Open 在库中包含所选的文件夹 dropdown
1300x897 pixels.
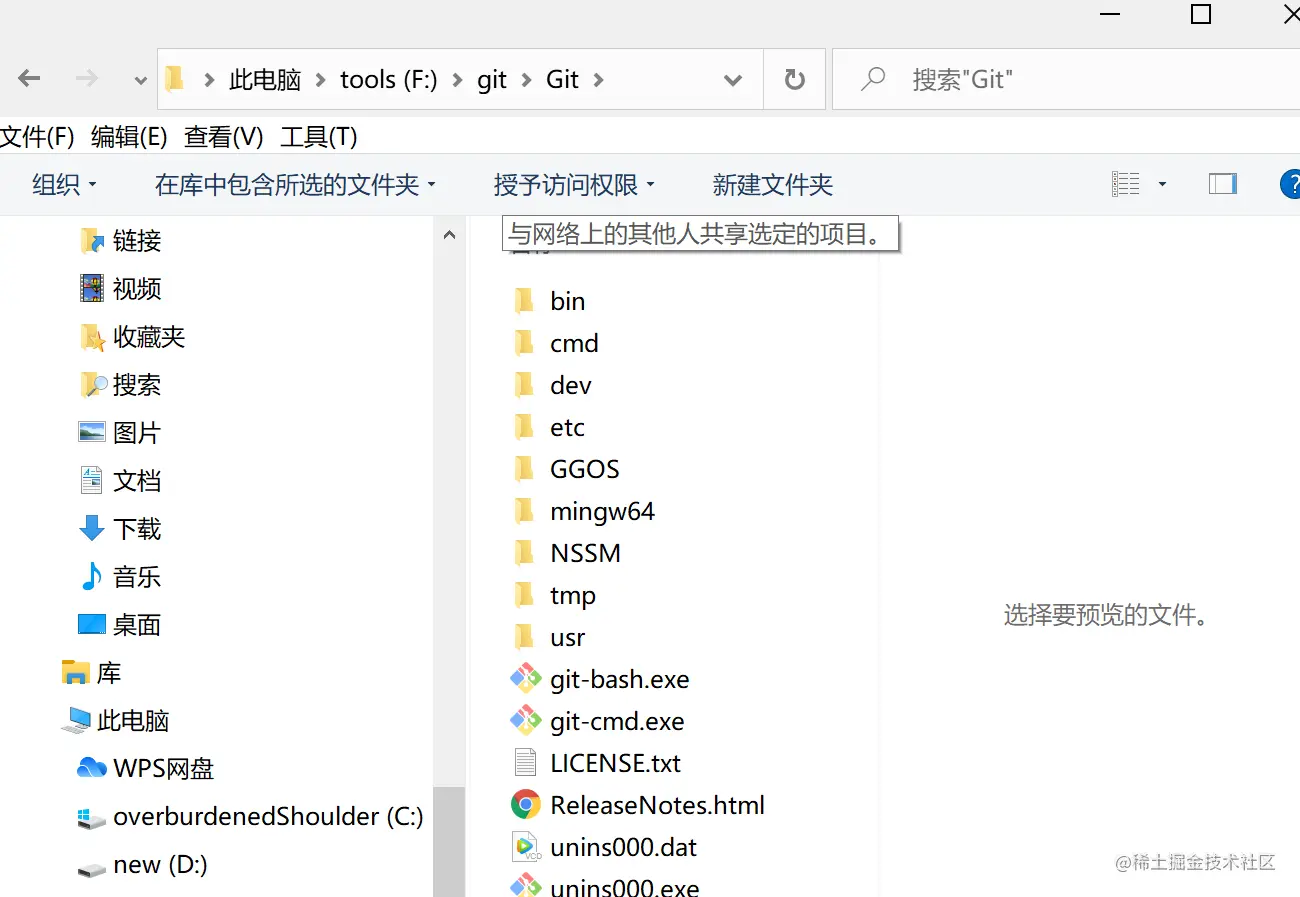[x=295, y=184]
